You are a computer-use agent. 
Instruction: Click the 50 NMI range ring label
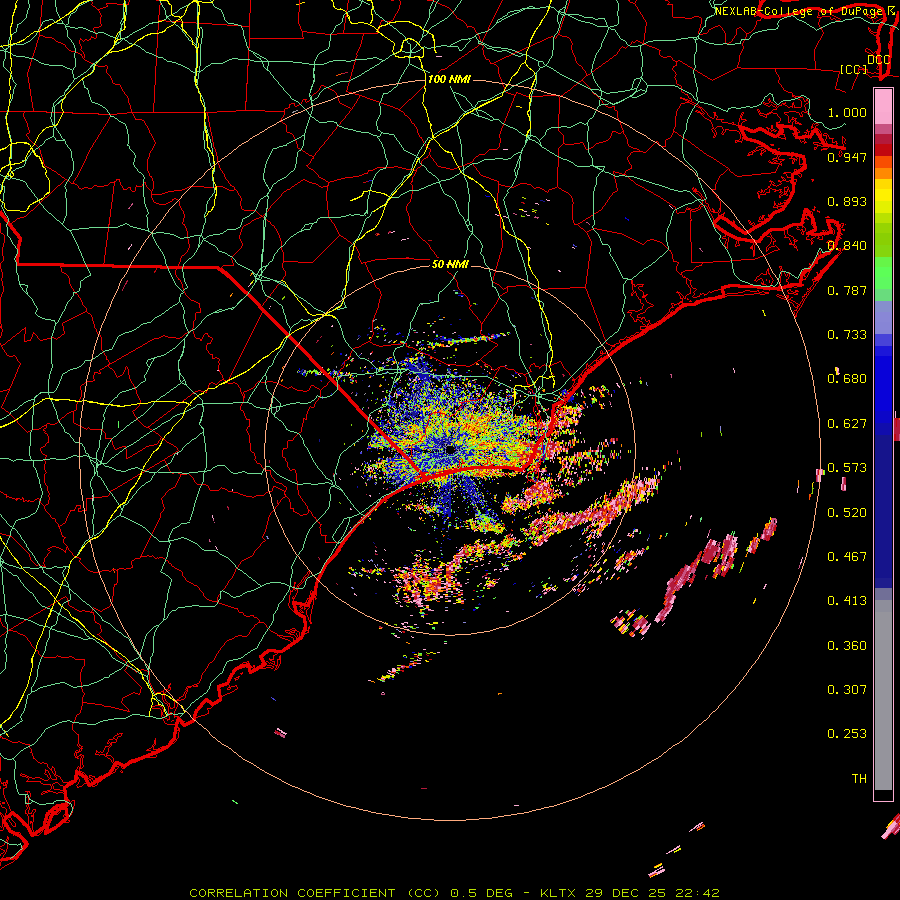(x=450, y=264)
